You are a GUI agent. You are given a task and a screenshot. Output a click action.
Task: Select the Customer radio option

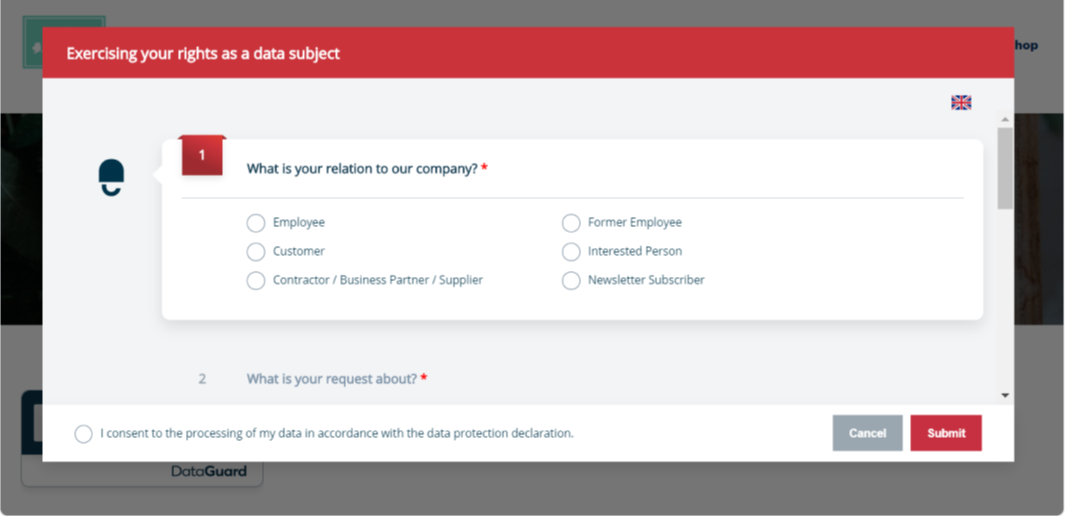pyautogui.click(x=255, y=252)
